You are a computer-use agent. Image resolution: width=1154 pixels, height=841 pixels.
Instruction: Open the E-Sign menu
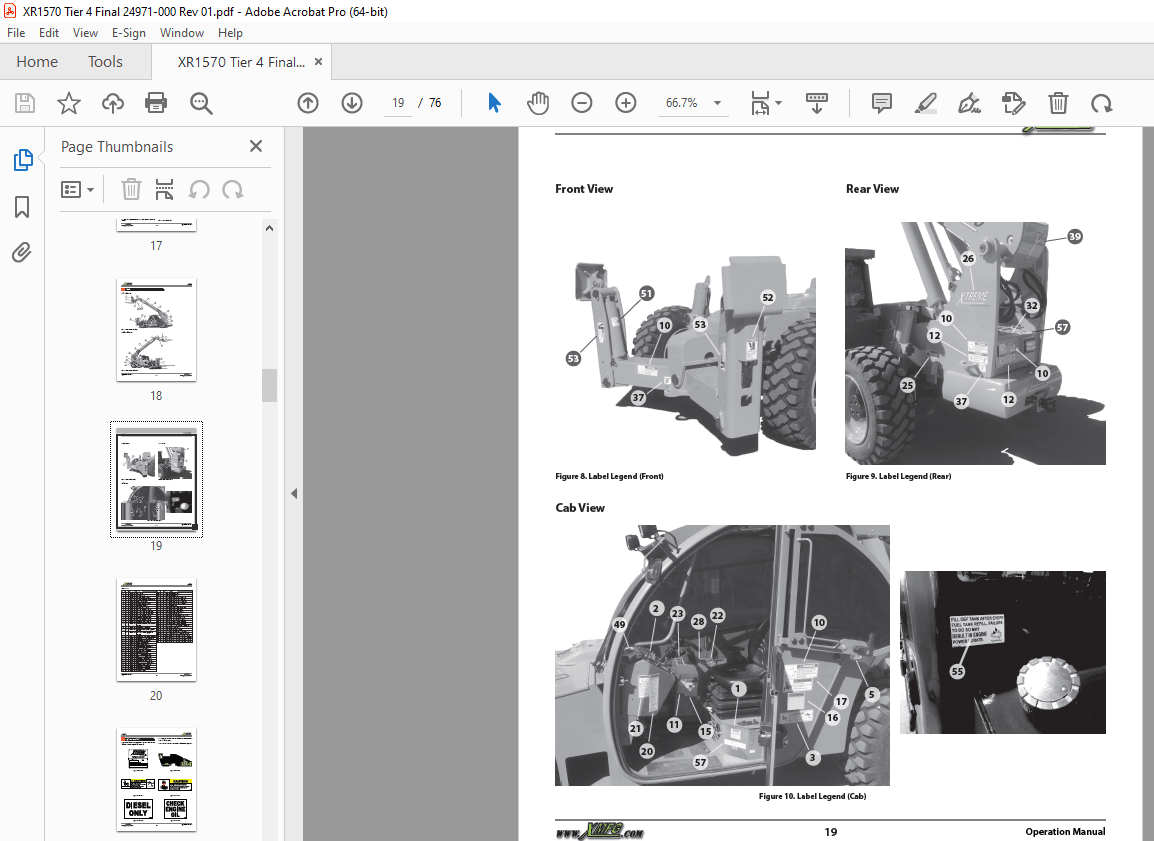tap(129, 32)
